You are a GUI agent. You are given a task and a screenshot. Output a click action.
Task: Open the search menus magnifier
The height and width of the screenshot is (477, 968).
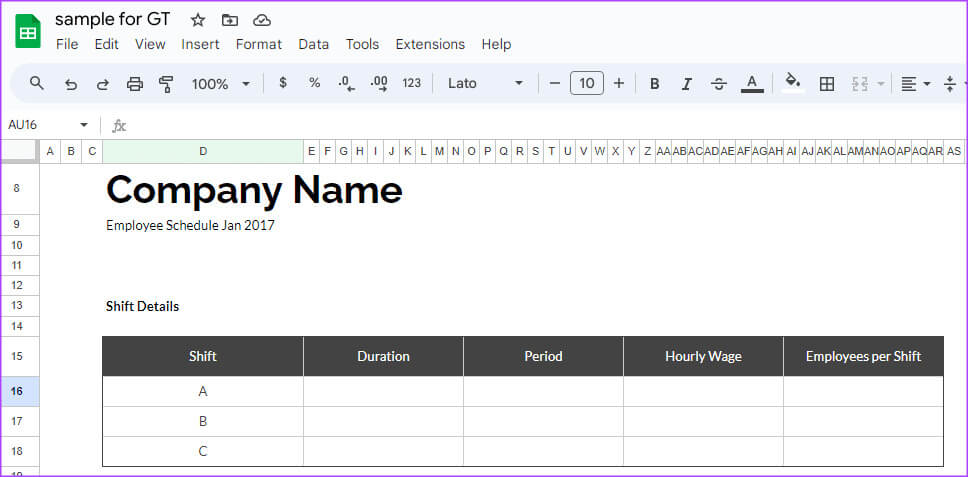tap(37, 83)
